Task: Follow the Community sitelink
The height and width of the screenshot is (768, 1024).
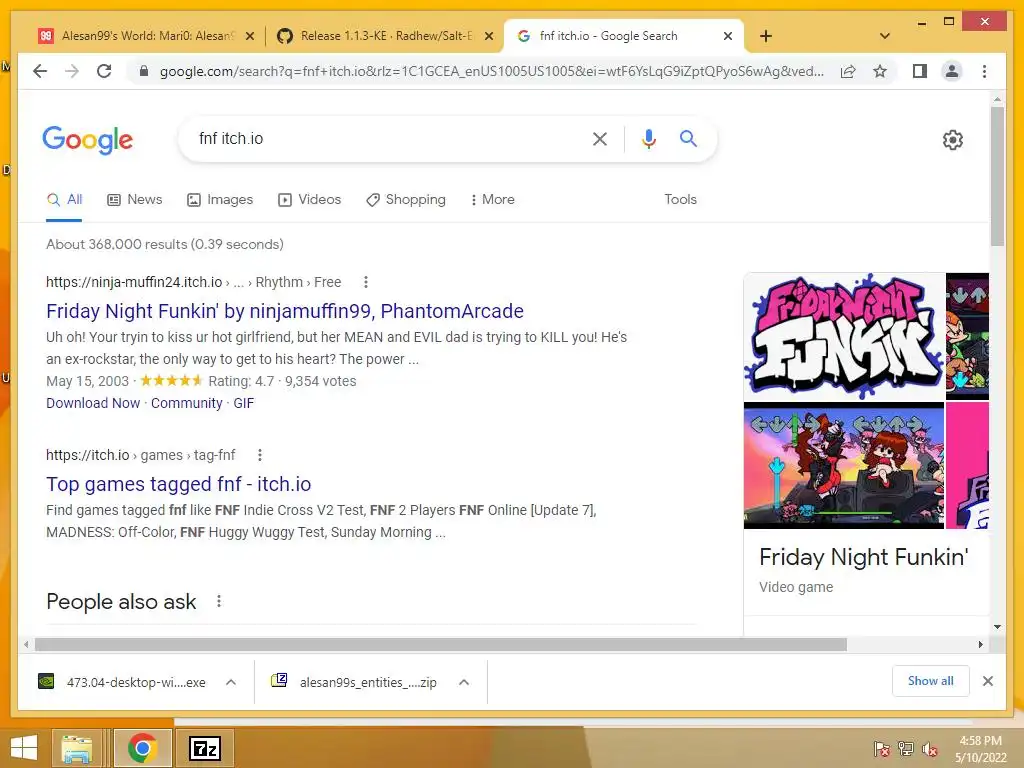Action: tap(187, 403)
